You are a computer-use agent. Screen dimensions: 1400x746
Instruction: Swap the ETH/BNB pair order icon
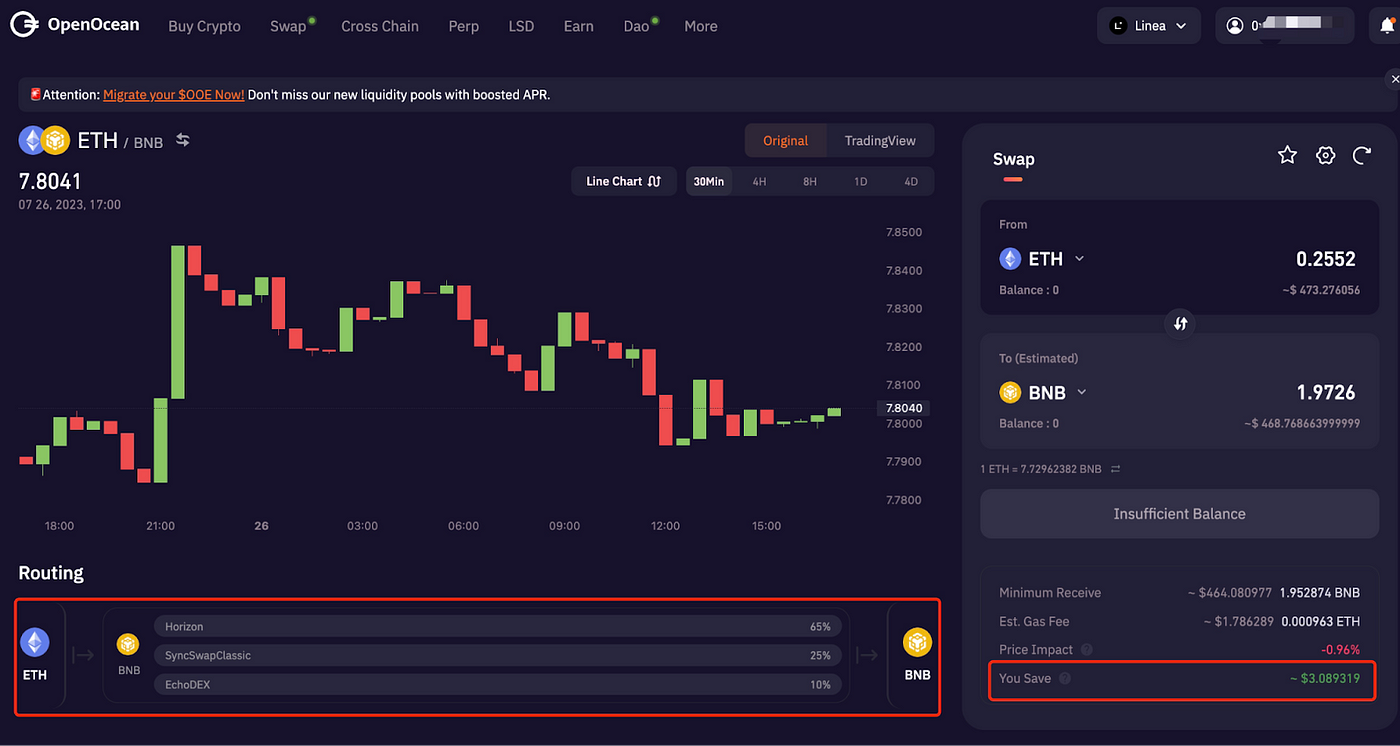pos(183,140)
